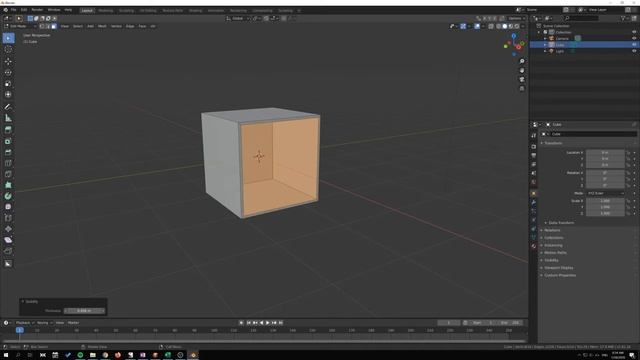The width and height of the screenshot is (640, 360).
Task: Open the Render menu
Action: coord(37,10)
